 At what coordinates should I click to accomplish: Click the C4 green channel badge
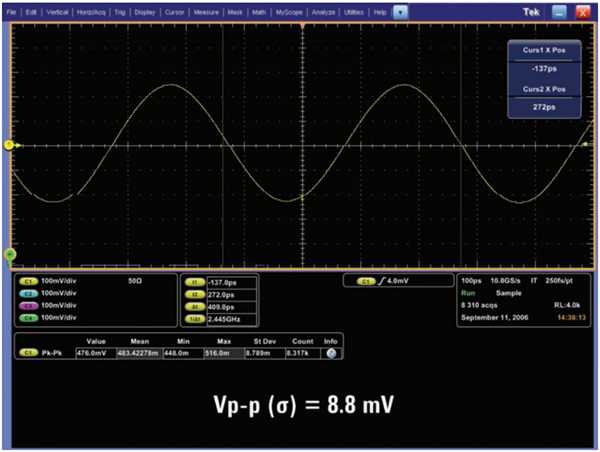28,318
